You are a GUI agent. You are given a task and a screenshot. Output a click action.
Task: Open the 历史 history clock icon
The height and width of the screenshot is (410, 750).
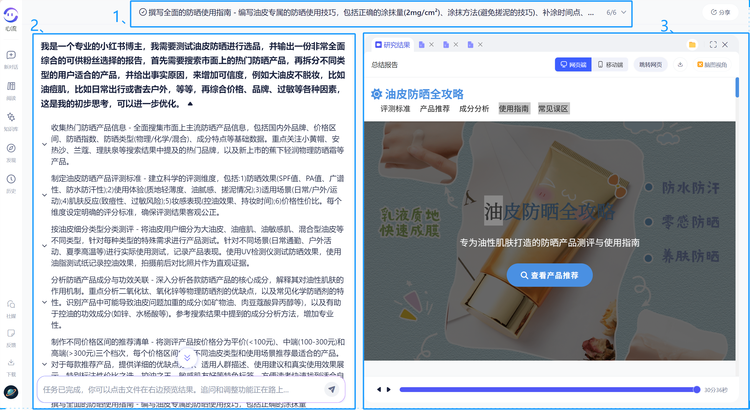[x=11, y=179]
